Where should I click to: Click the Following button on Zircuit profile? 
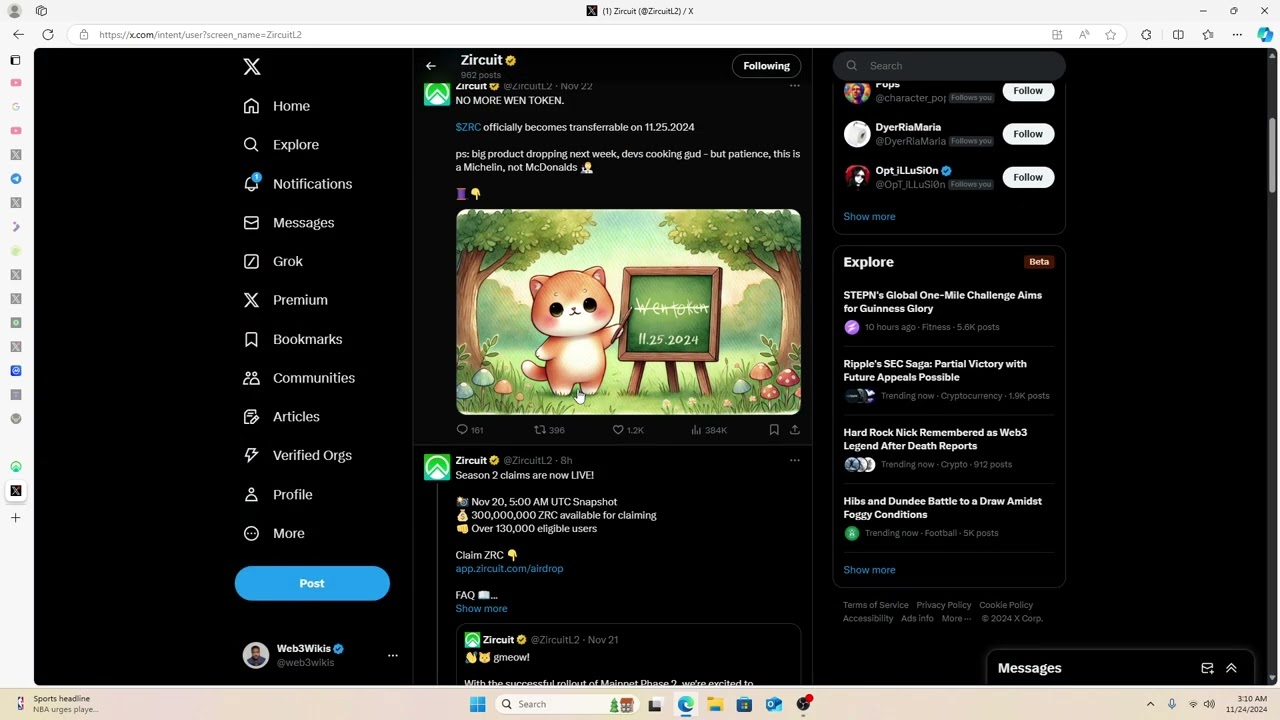tap(766, 66)
